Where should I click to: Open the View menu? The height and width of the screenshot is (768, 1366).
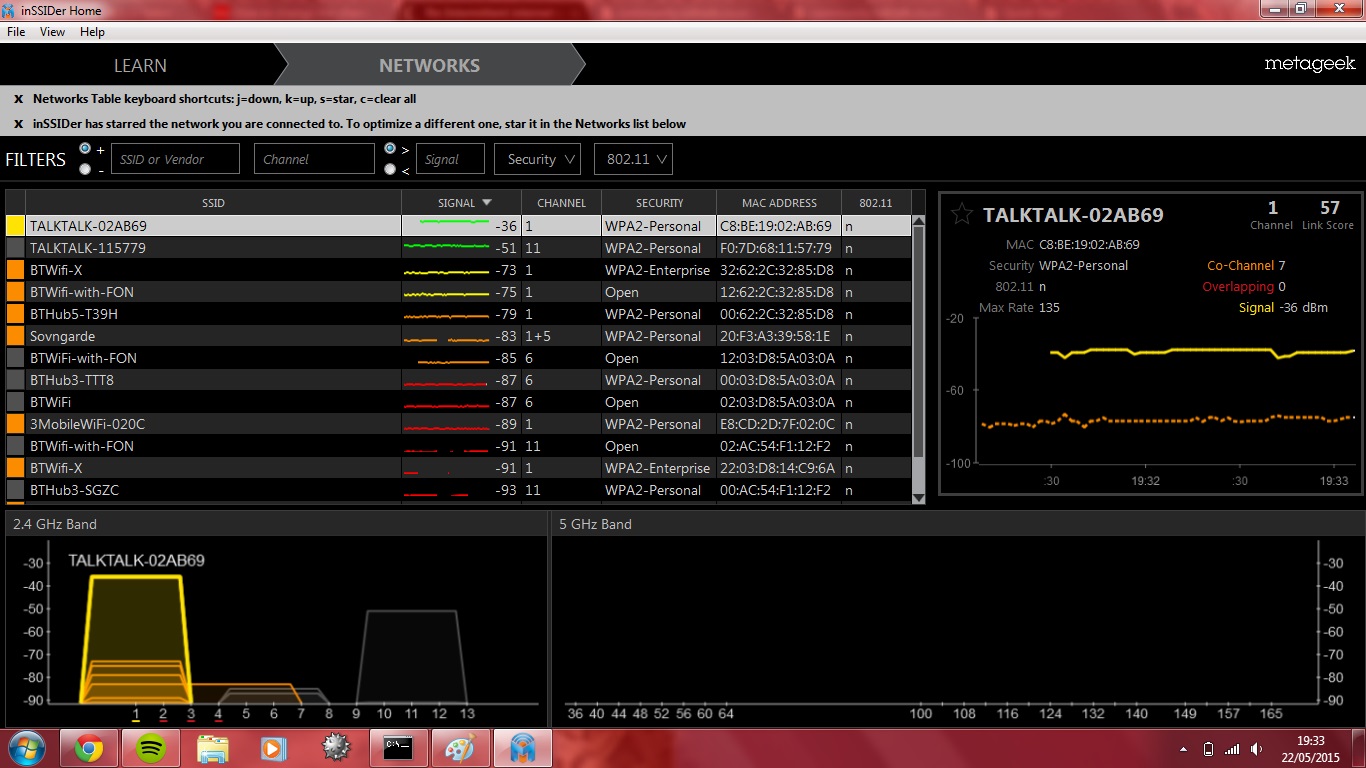[52, 32]
